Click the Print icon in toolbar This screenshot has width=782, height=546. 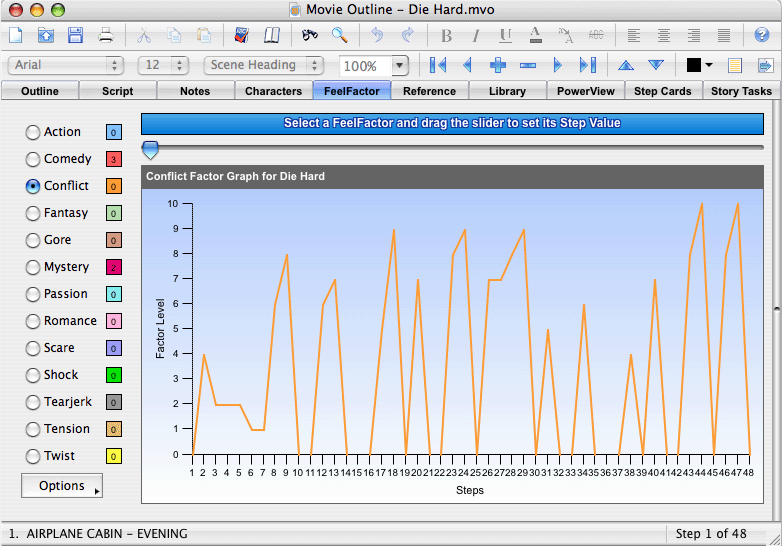tap(105, 36)
